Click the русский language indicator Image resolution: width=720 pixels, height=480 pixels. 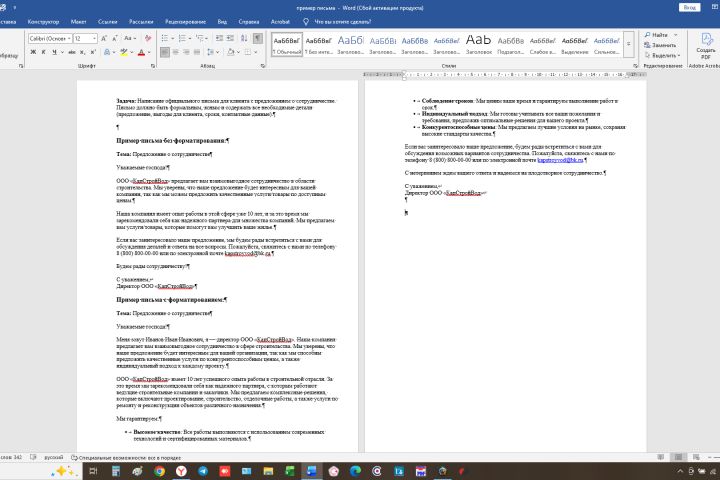pyautogui.click(x=54, y=457)
